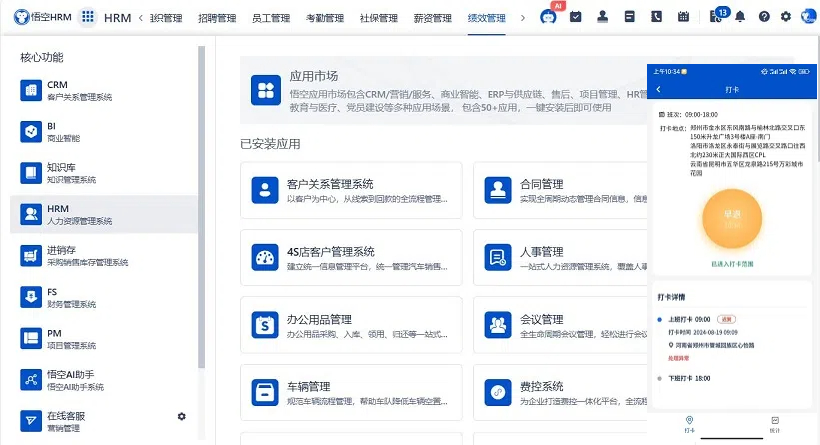Switch to 社保管理 tab
Viewport: 820px width, 445px height.
point(379,18)
